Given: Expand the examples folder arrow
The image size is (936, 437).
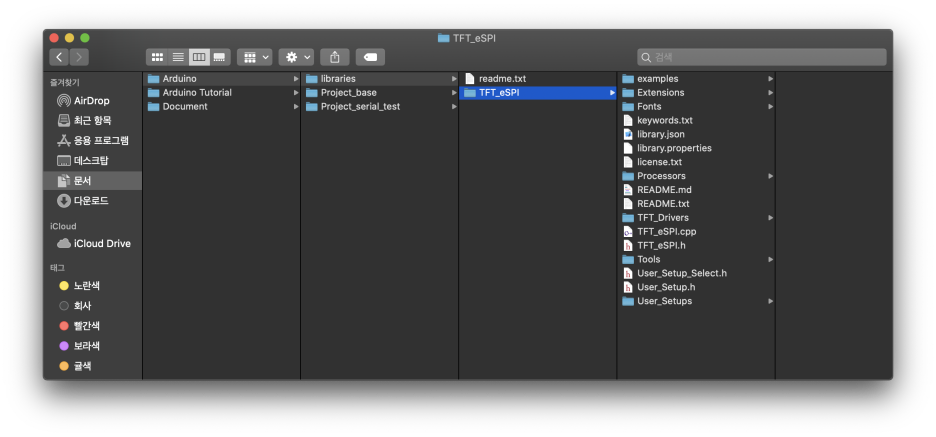Looking at the screenshot, I should point(771,79).
